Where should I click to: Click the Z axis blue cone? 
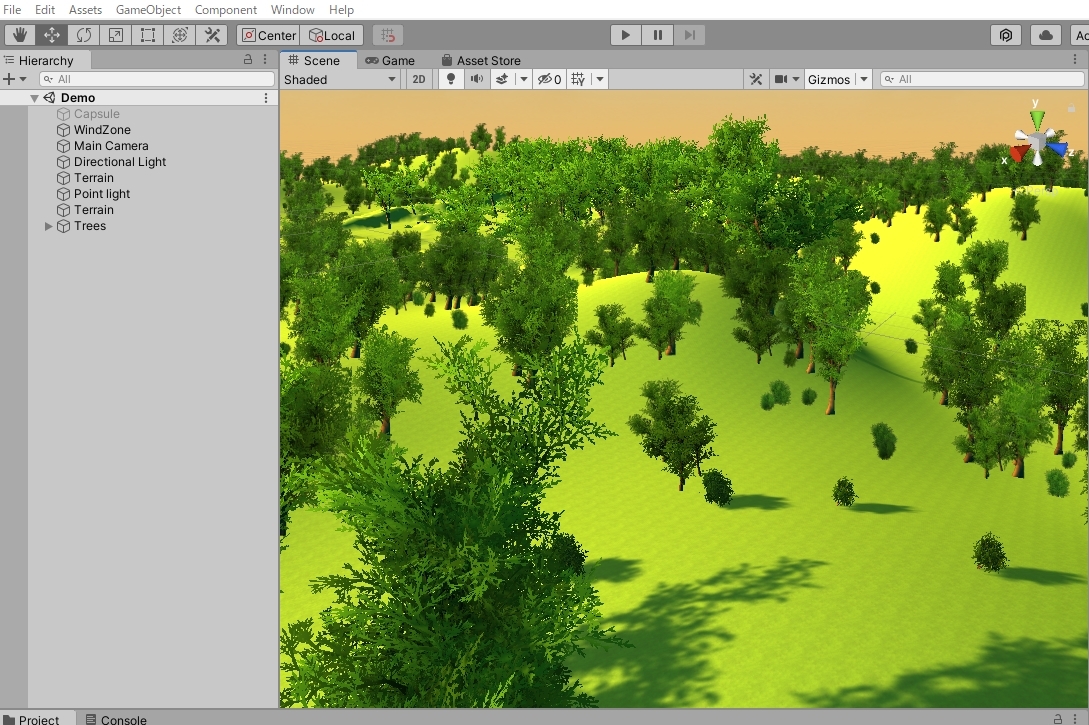[1056, 147]
